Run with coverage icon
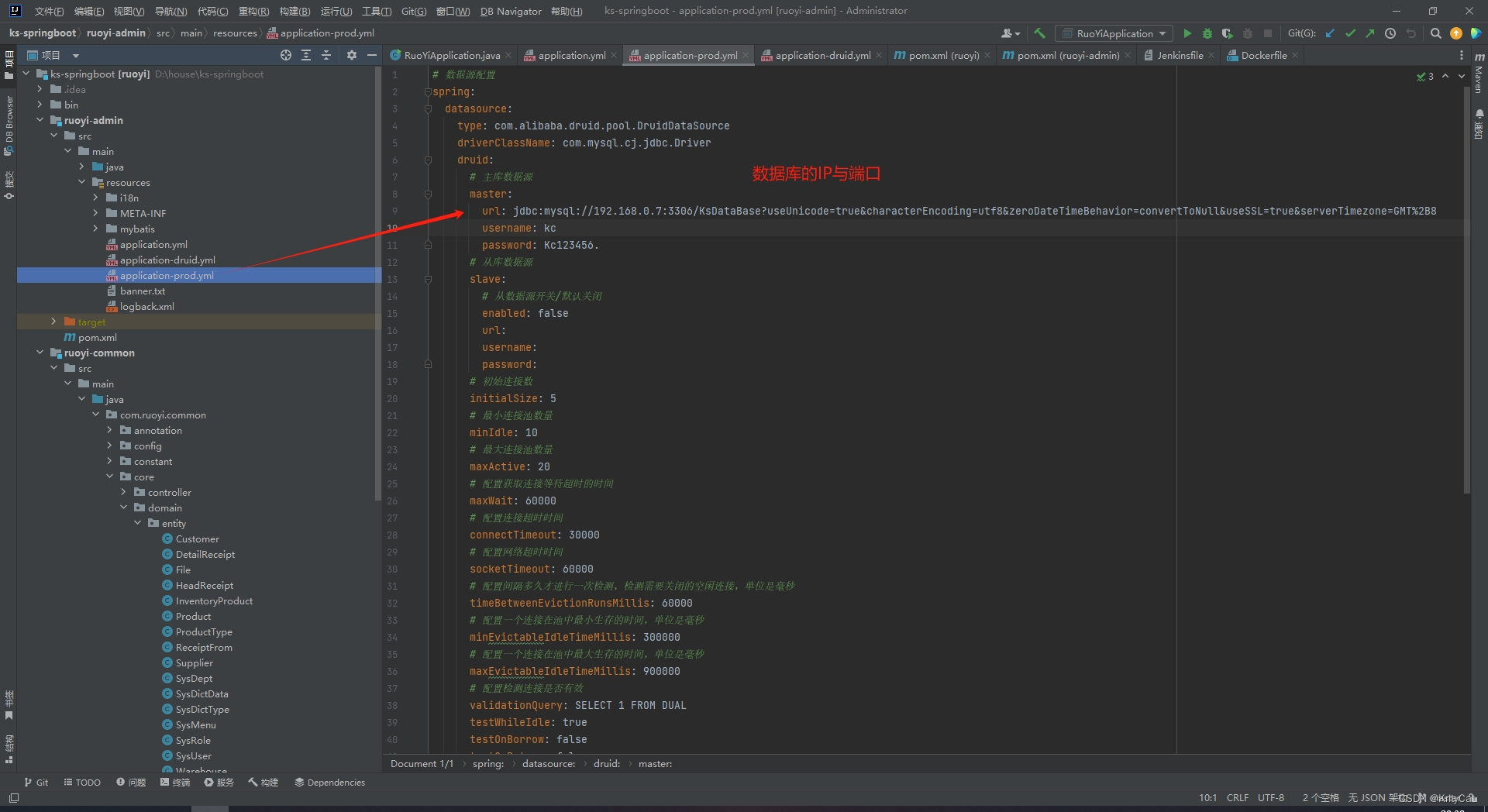1488x812 pixels. point(1227,33)
